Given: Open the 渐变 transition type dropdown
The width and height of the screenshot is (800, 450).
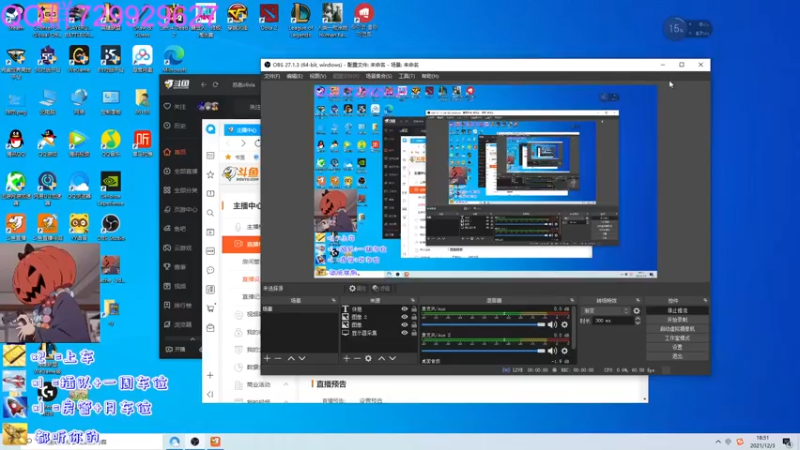Looking at the screenshot, I should pyautogui.click(x=606, y=311).
